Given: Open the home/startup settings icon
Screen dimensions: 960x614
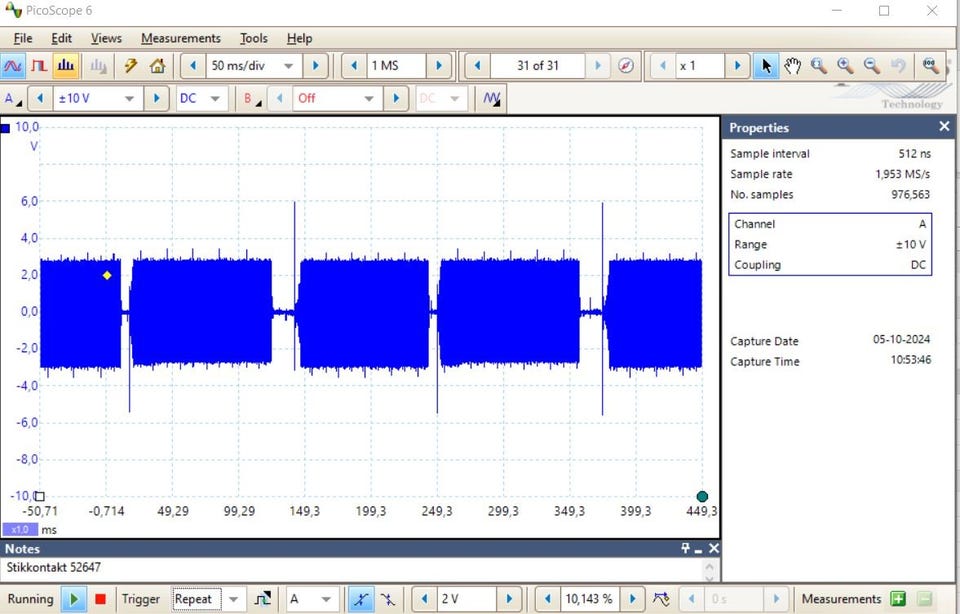Looking at the screenshot, I should (157, 66).
